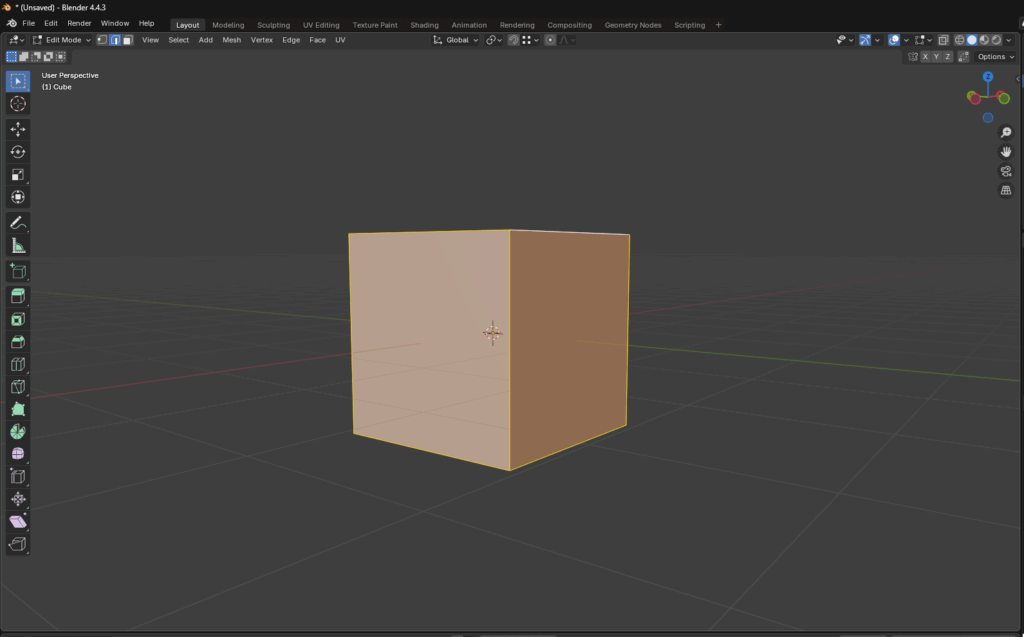Viewport: 1024px width, 637px height.
Task: Switch to the Shading workspace tab
Action: tap(424, 25)
